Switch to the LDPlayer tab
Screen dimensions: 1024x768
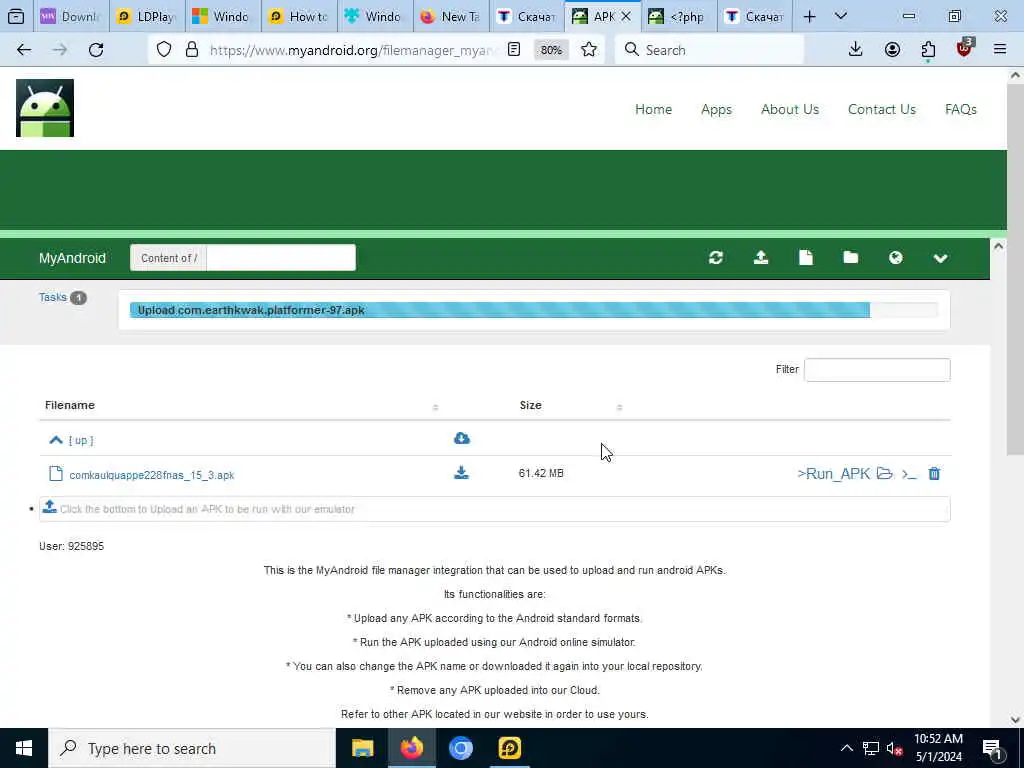click(x=147, y=16)
